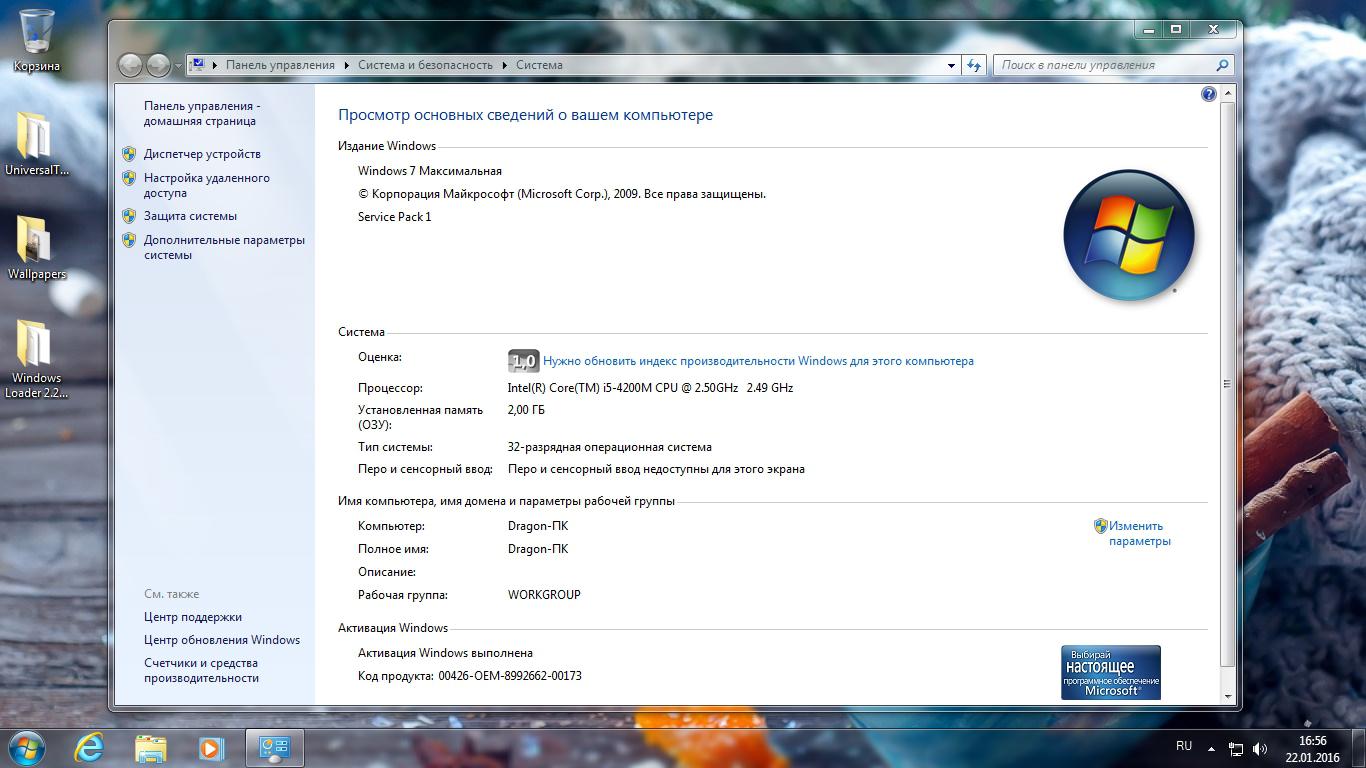Open Счетчики и средства производительности link
Image resolution: width=1366 pixels, height=768 pixels.
[201, 670]
